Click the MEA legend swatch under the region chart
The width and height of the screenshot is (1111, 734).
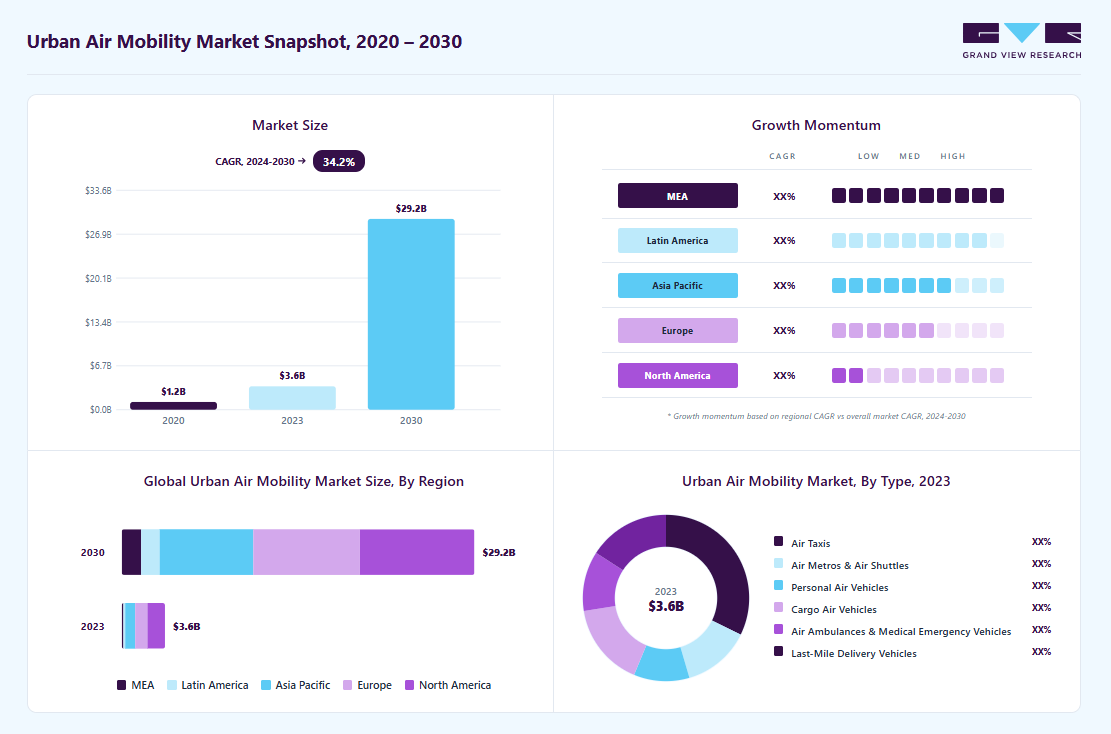click(x=121, y=685)
